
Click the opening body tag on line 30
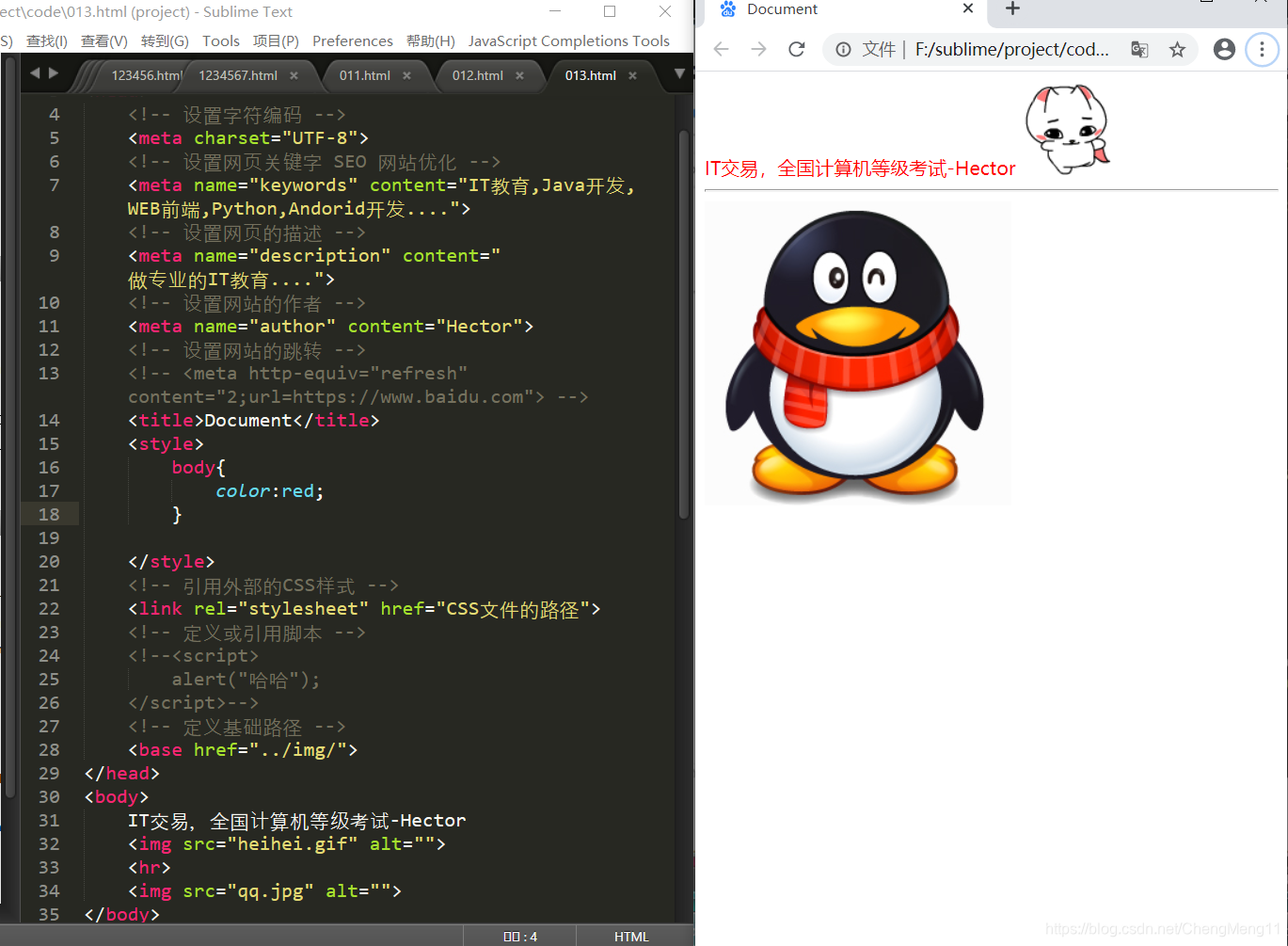[x=117, y=797]
